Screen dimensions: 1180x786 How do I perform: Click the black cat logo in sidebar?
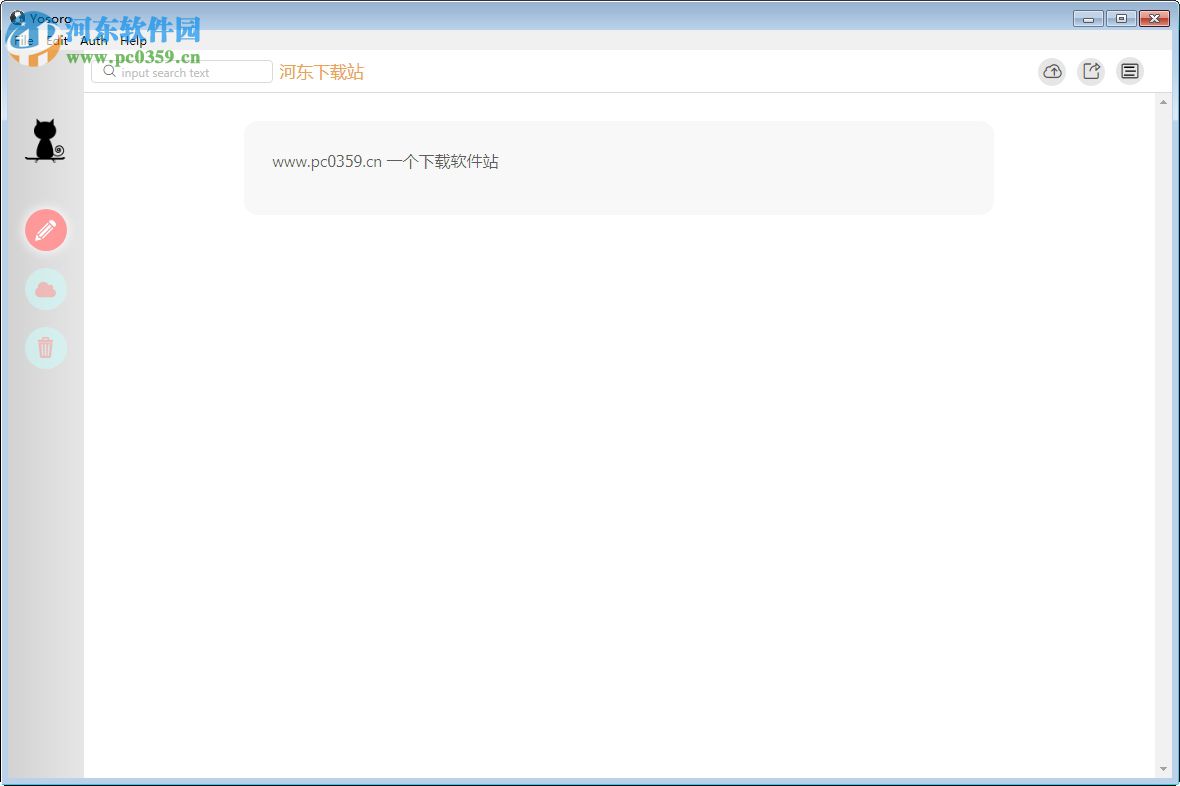click(x=45, y=141)
